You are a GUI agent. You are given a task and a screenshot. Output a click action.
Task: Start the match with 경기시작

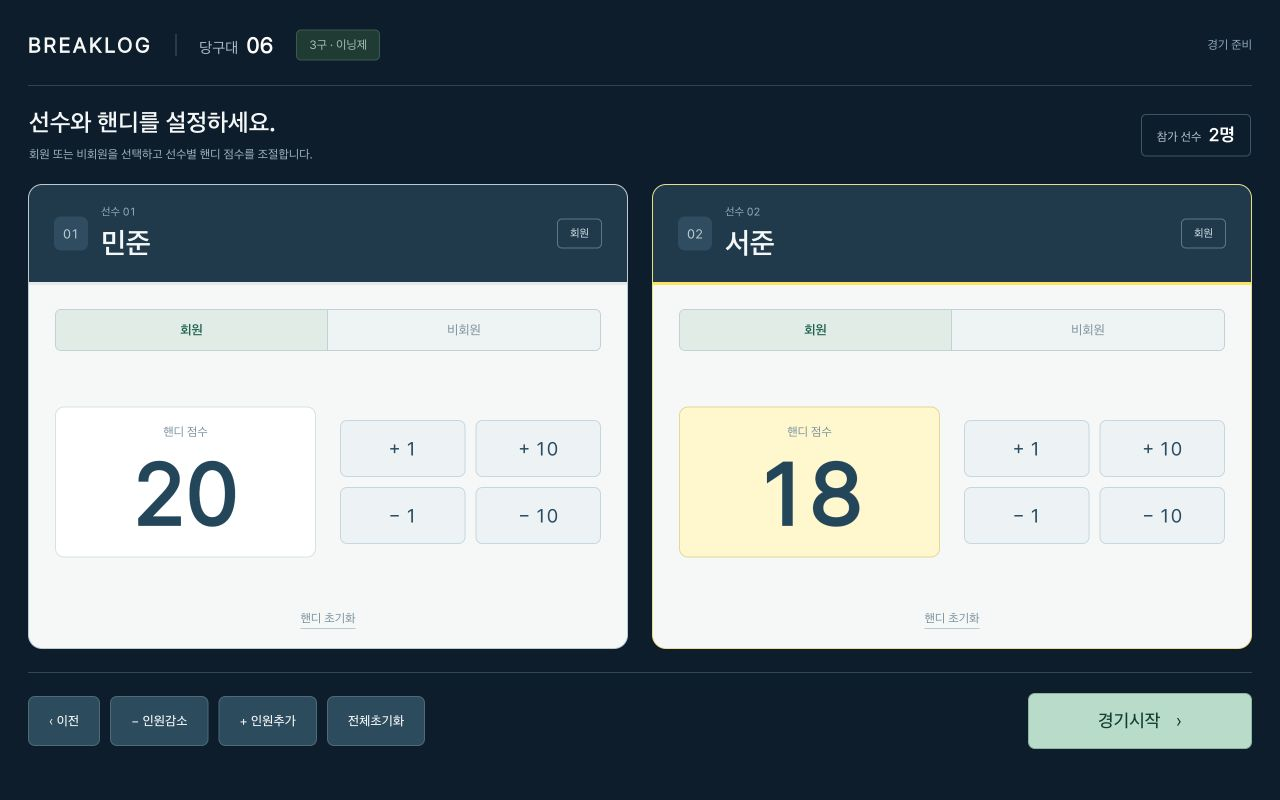tap(1140, 721)
